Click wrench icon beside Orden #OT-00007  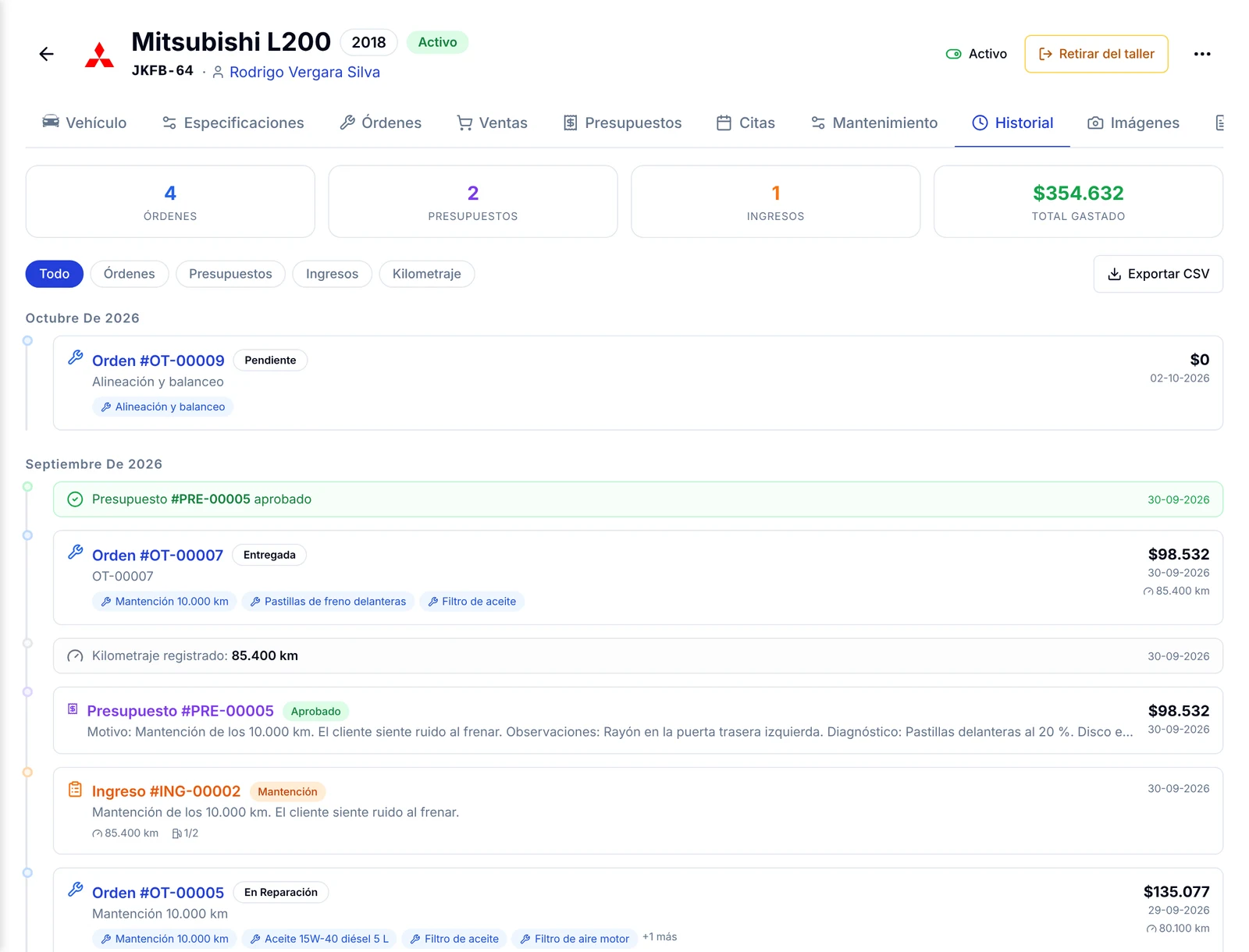click(x=75, y=552)
